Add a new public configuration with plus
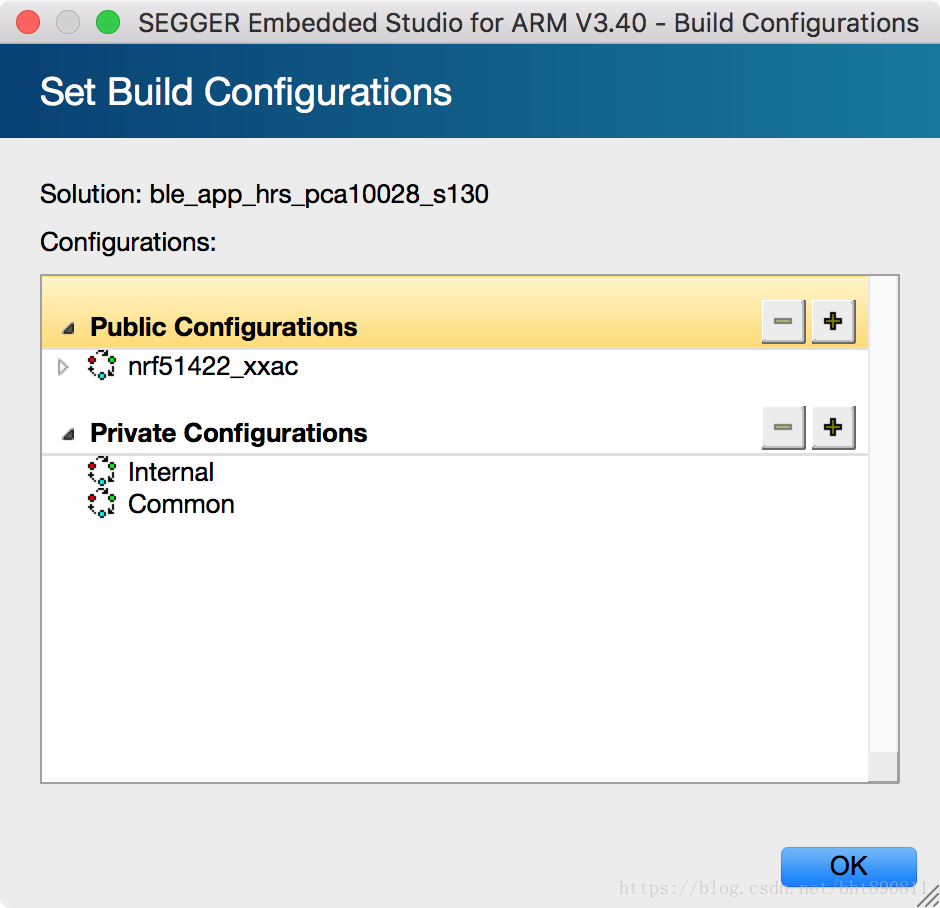The width and height of the screenshot is (940, 908). [833, 321]
